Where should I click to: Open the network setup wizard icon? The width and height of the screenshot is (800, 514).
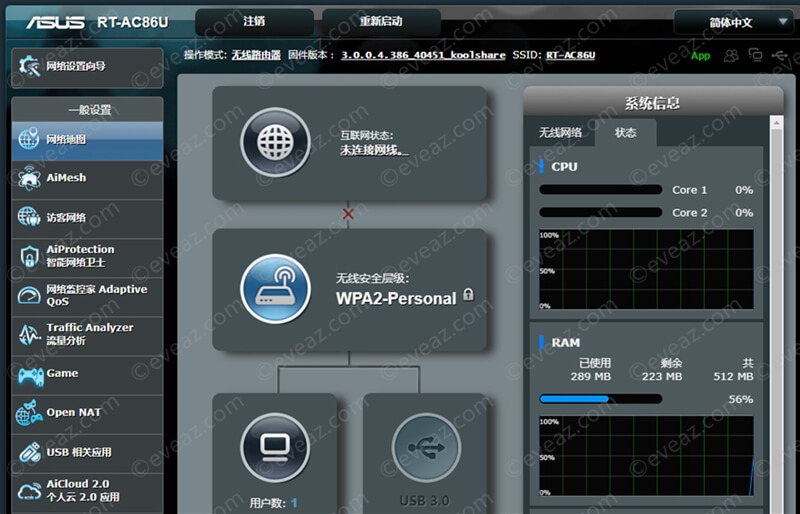[29, 66]
